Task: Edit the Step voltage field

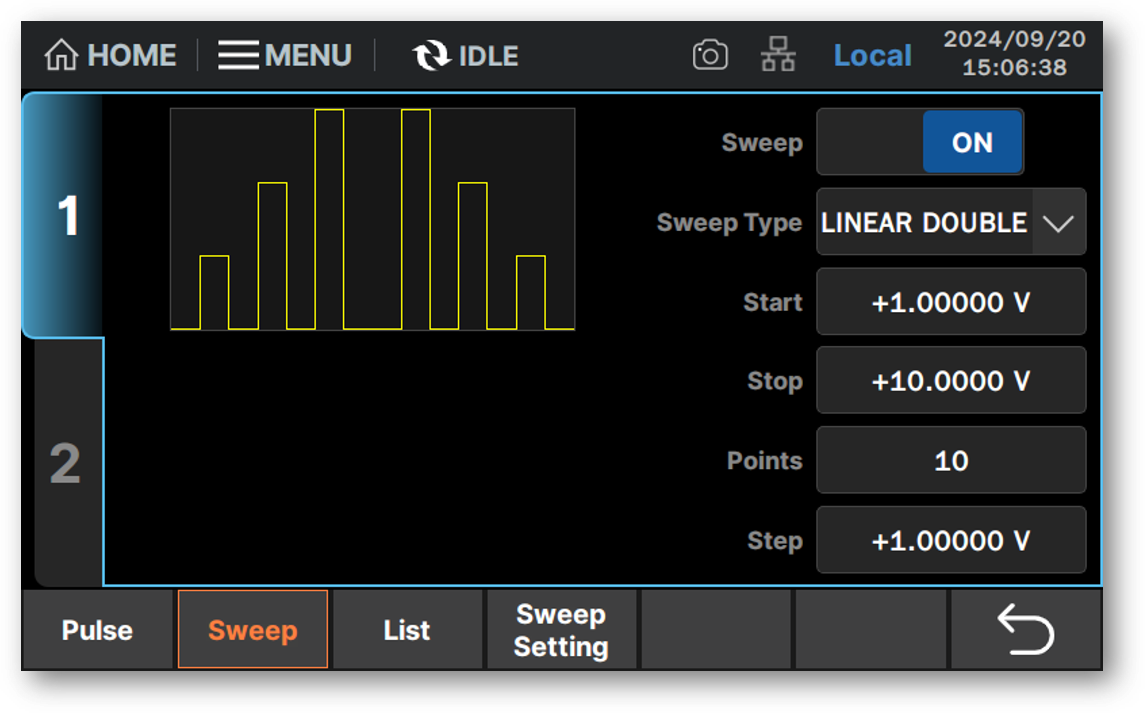Action: (x=950, y=541)
